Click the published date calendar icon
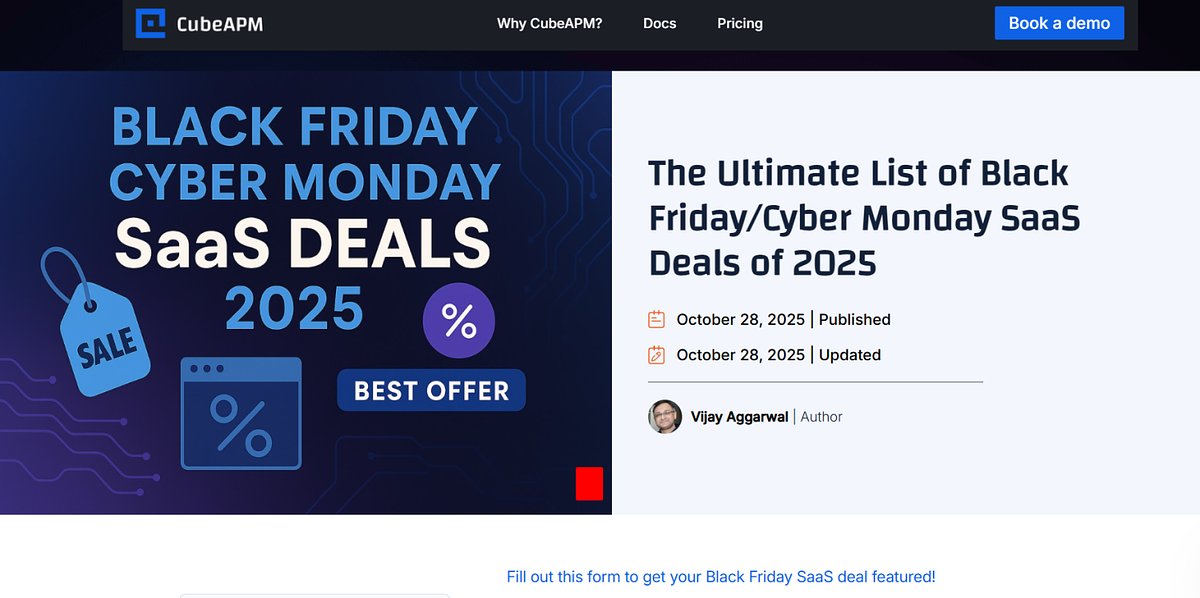 [657, 320]
